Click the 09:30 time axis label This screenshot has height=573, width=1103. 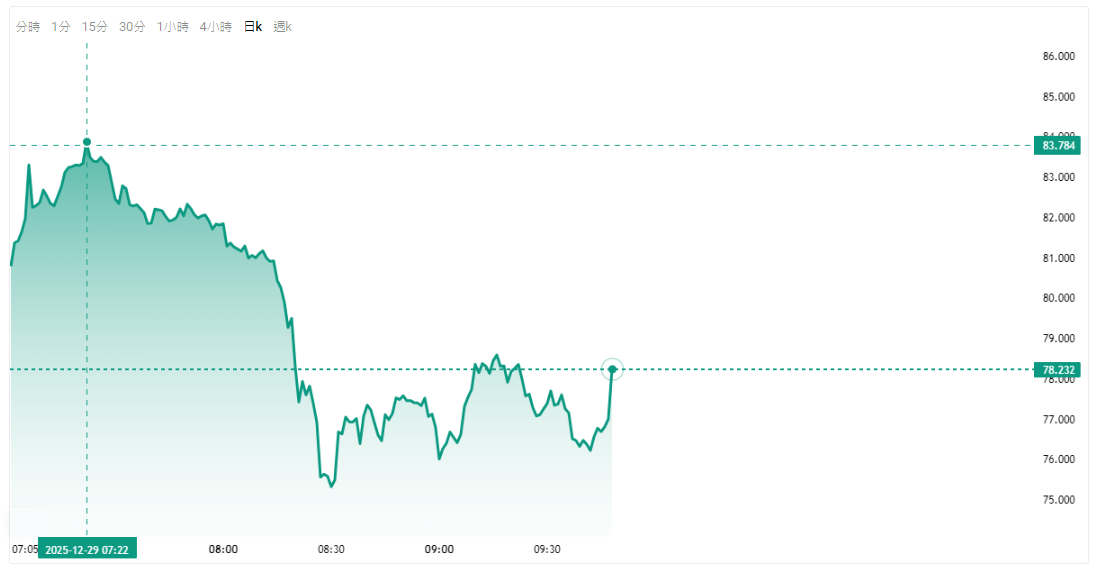coord(547,549)
